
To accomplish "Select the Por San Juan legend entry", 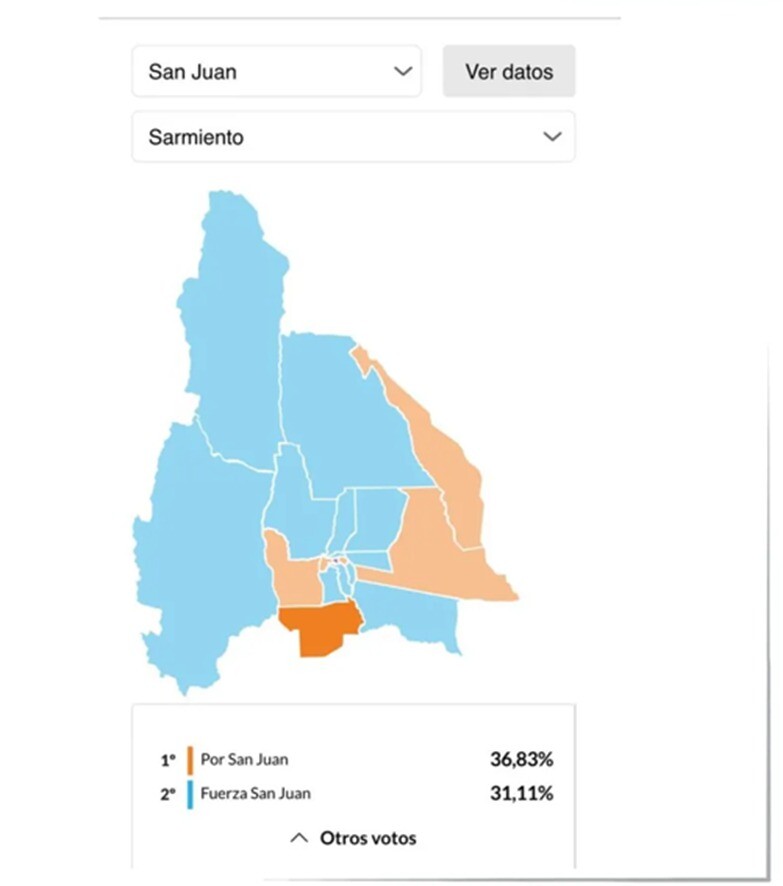I will pyautogui.click(x=243, y=759).
